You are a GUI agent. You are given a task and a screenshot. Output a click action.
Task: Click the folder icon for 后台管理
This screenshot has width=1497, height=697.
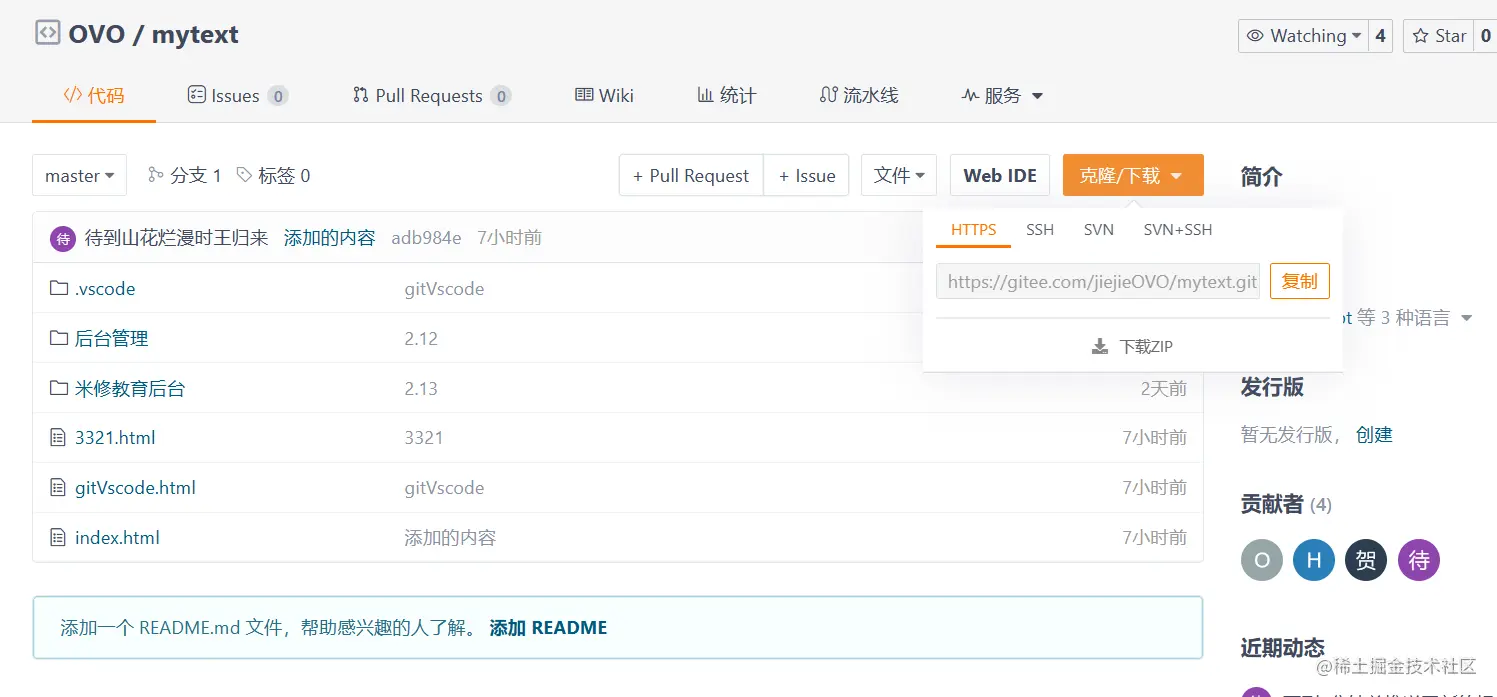[58, 339]
